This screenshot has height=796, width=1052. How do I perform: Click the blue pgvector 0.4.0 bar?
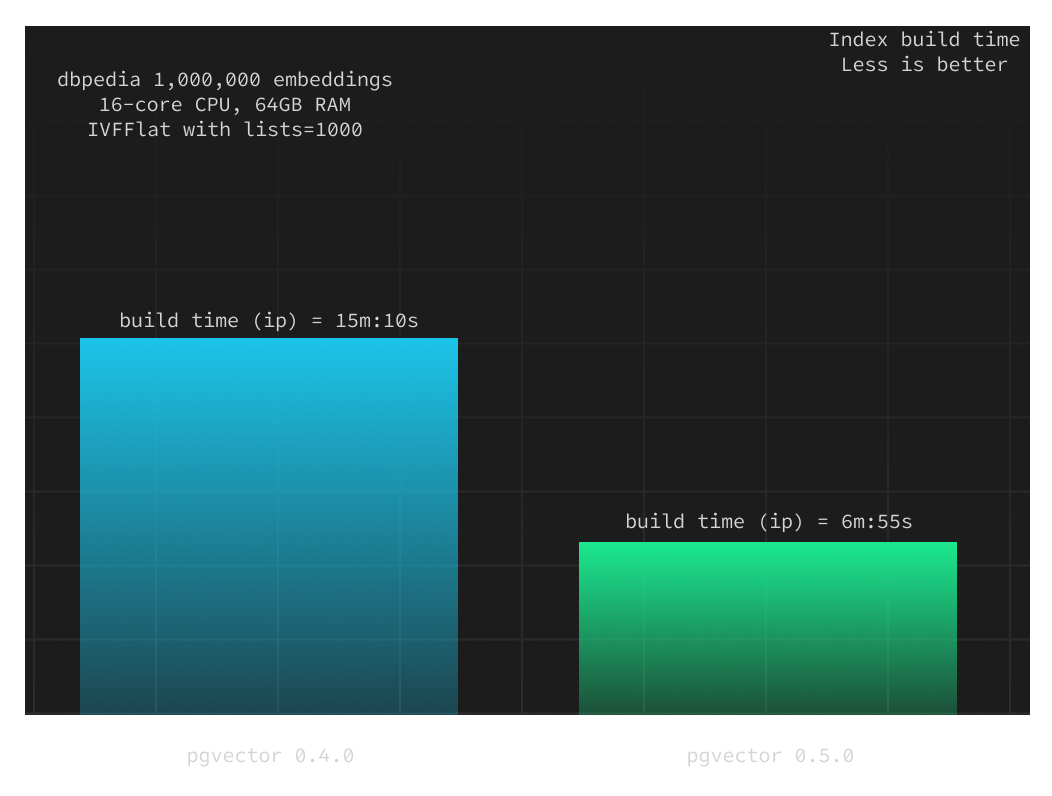pos(268,526)
